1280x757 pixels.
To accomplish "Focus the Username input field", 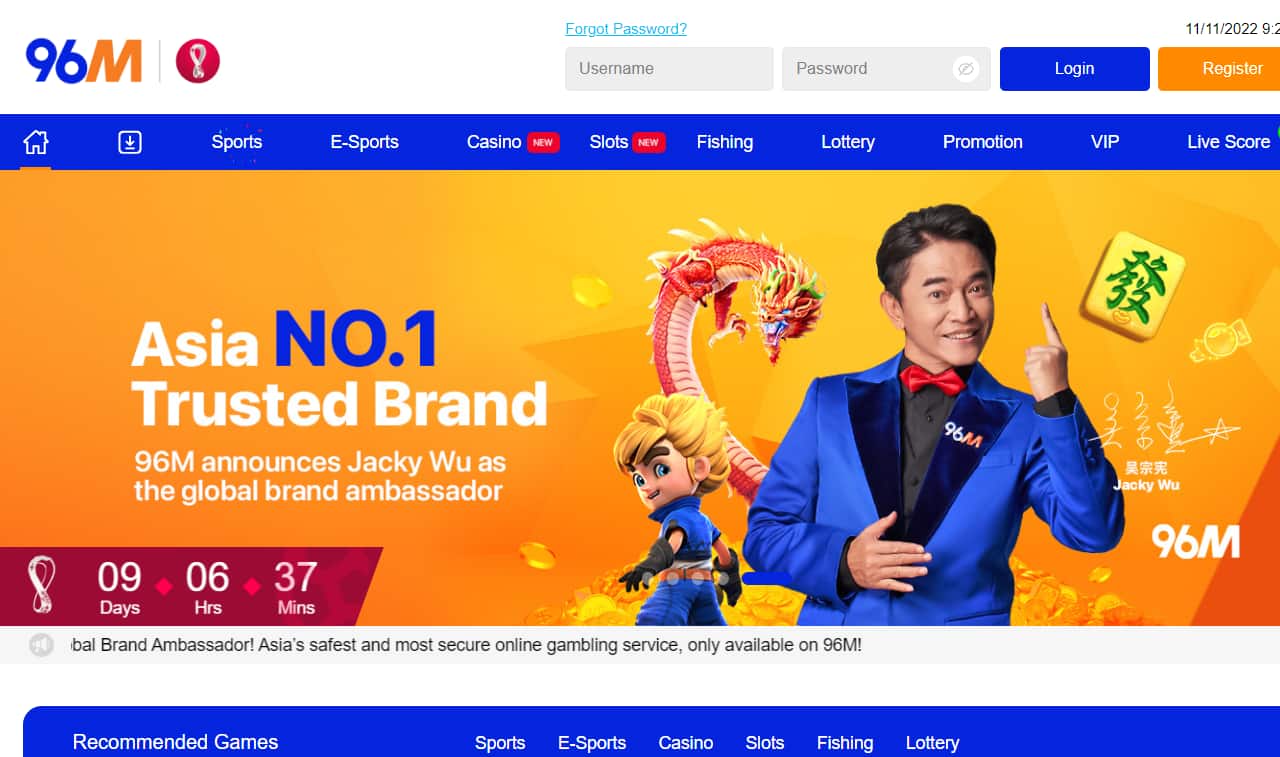I will click(669, 69).
